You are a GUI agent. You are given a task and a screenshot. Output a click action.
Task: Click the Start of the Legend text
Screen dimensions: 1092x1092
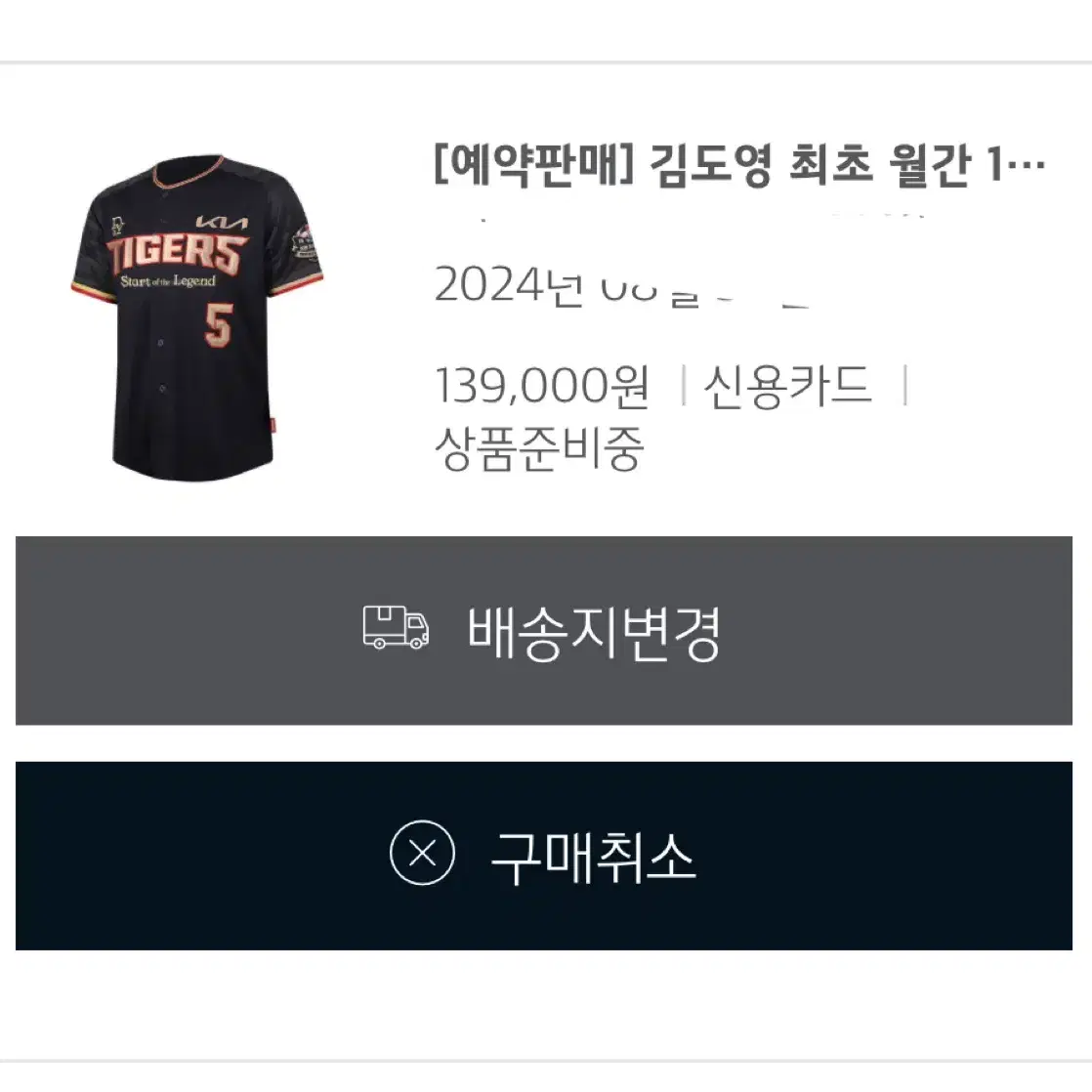(x=168, y=281)
